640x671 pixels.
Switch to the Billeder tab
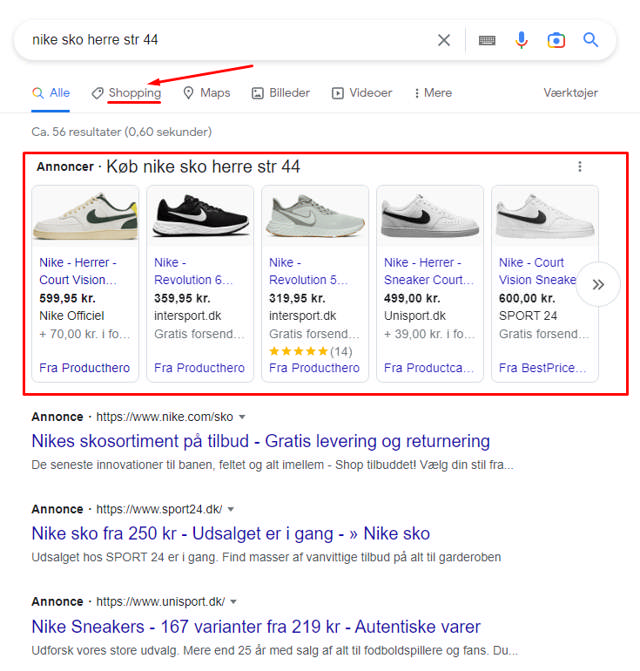(281, 93)
